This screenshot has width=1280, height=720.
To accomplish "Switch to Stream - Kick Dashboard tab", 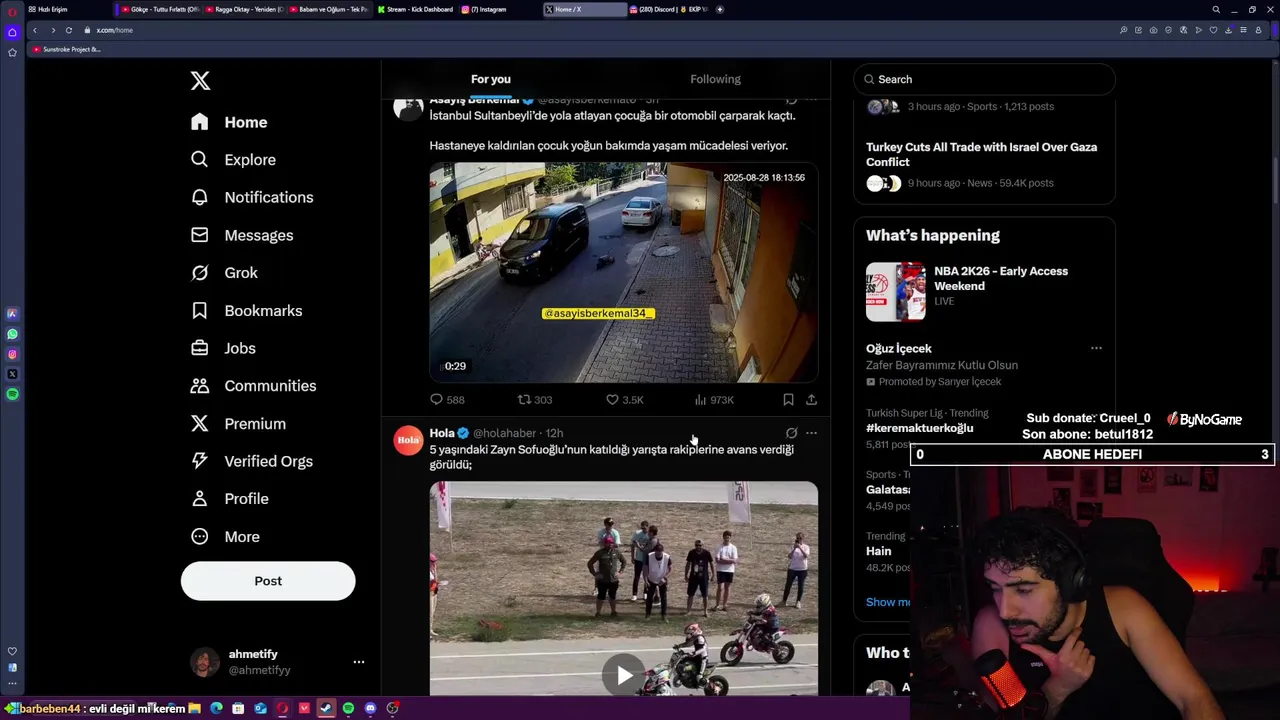I will click(x=416, y=9).
